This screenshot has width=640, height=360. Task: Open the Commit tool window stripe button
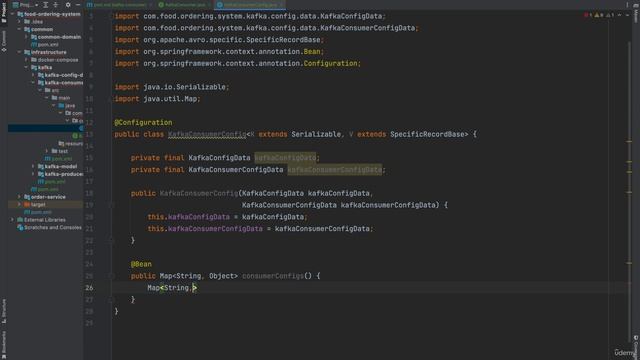pyautogui.click(x=4, y=41)
